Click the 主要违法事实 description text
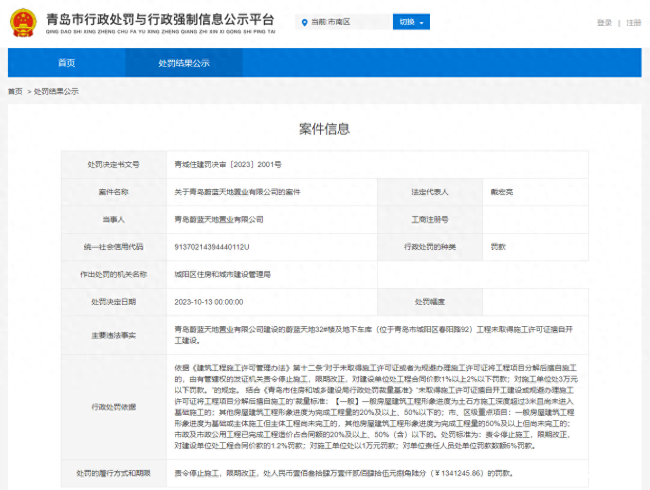 (374, 335)
